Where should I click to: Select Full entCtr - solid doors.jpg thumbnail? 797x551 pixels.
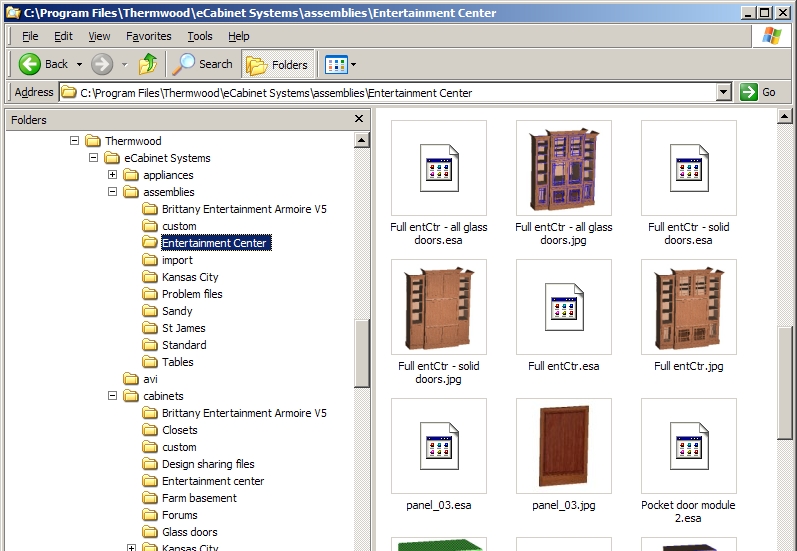pos(439,307)
